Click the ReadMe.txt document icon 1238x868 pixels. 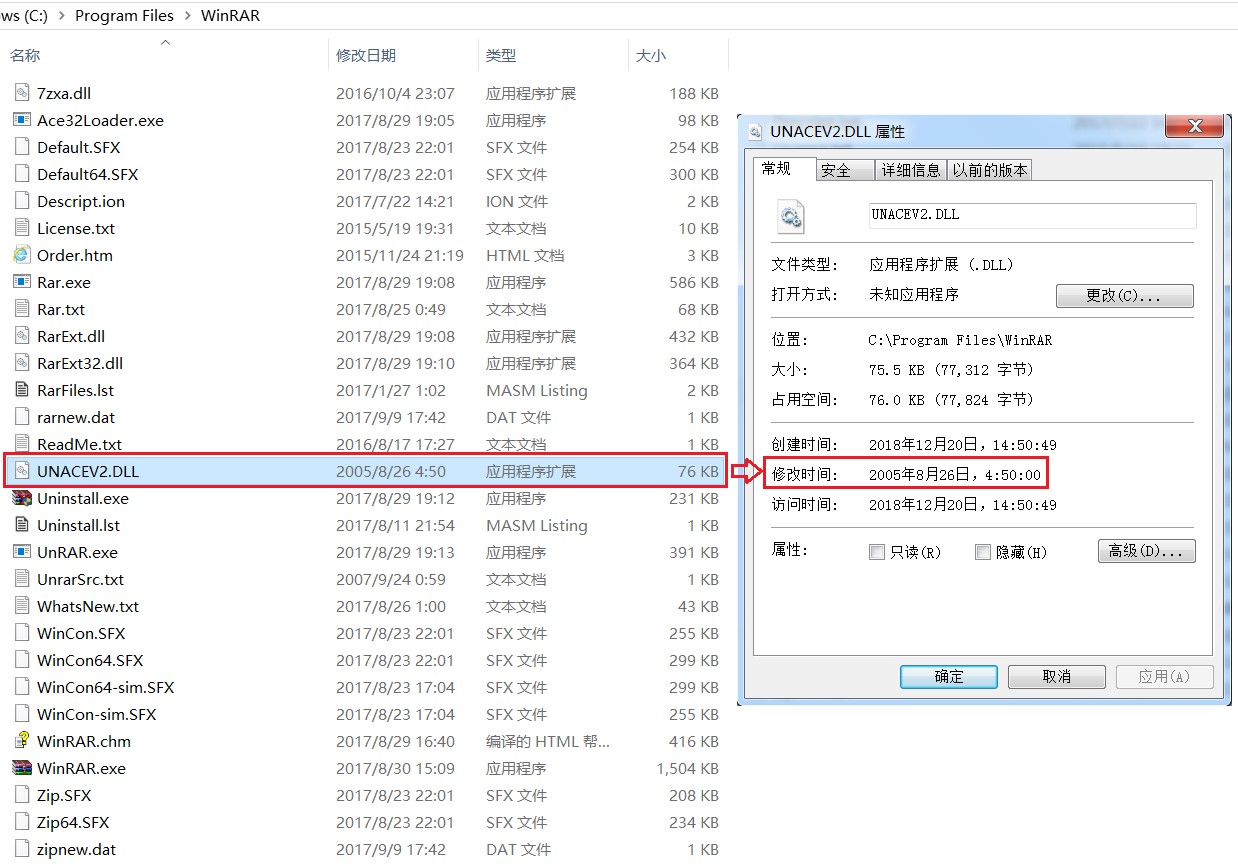[22, 444]
